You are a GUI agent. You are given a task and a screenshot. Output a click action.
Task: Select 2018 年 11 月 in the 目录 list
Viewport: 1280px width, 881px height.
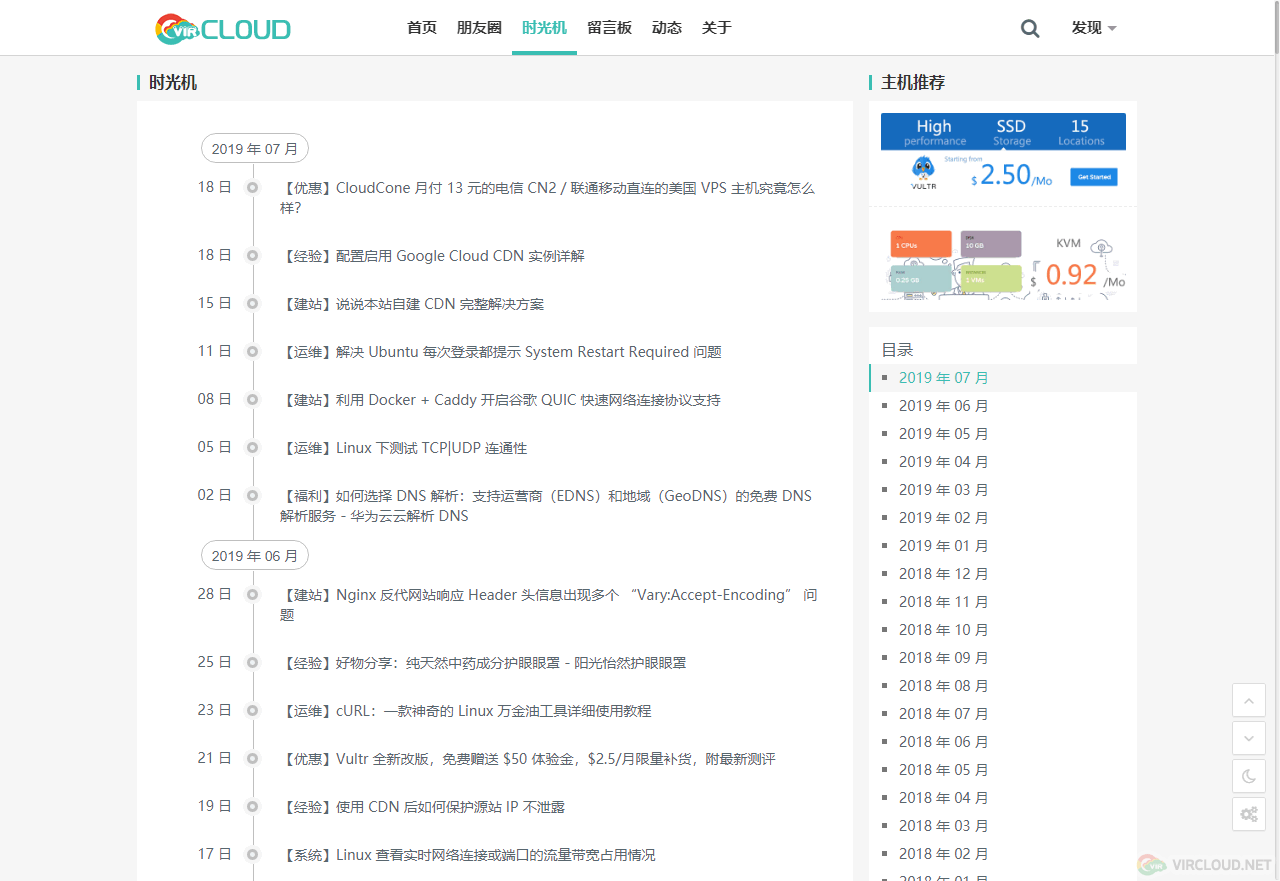point(943,602)
